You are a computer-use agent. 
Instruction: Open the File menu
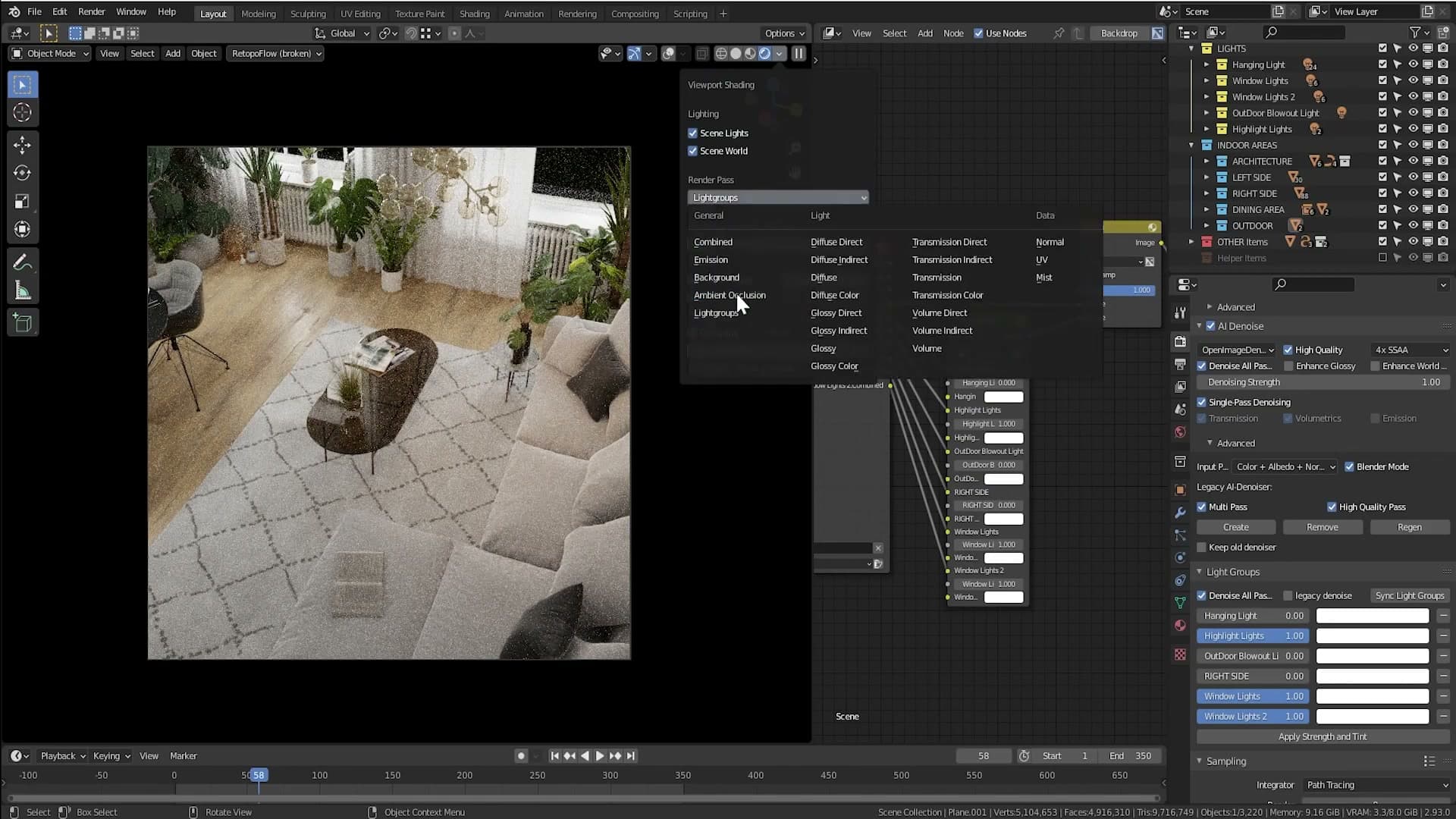[x=34, y=12]
